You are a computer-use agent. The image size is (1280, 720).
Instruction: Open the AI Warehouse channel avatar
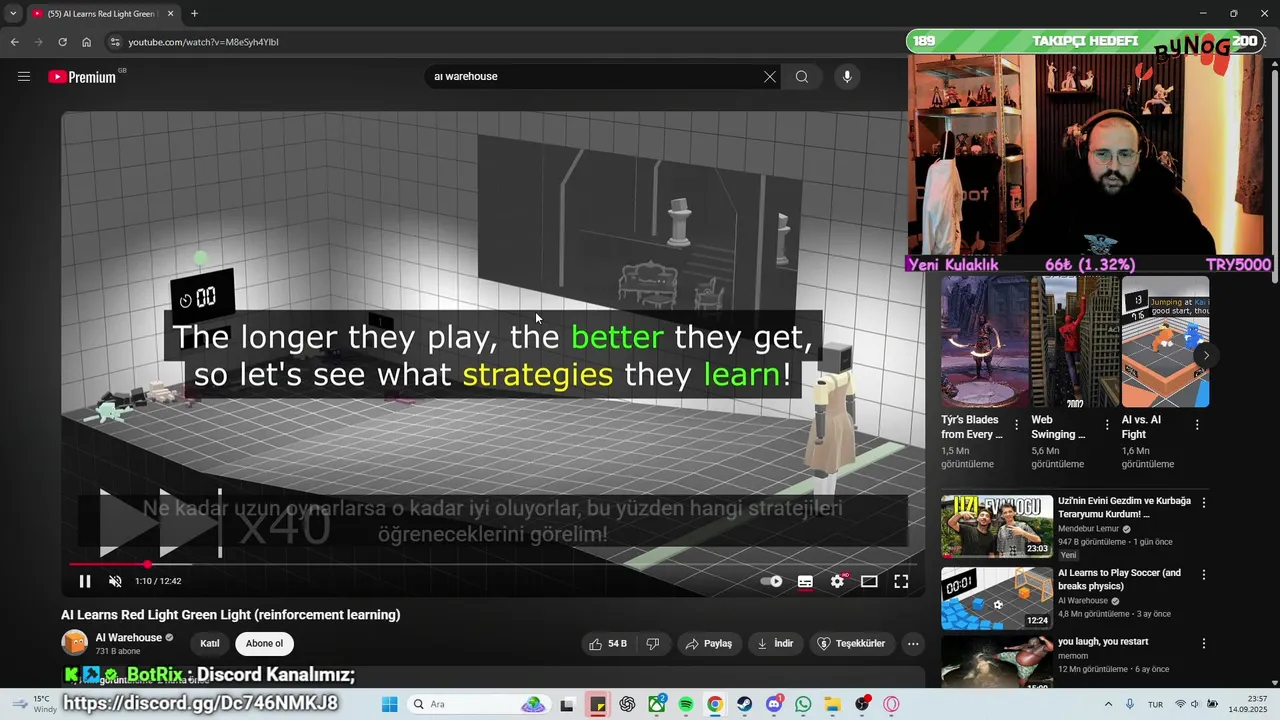coord(74,643)
